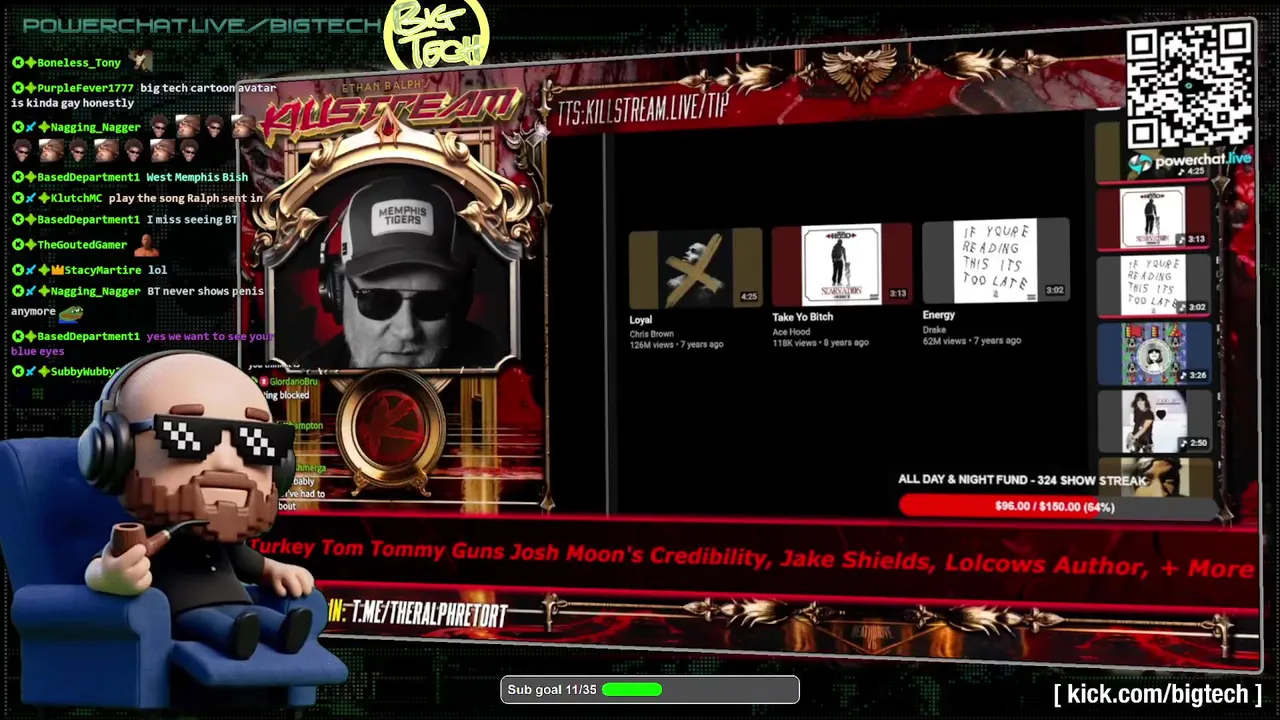Open the Take Yo Bitch video thumbnail
The image size is (1280, 720).
(841, 265)
